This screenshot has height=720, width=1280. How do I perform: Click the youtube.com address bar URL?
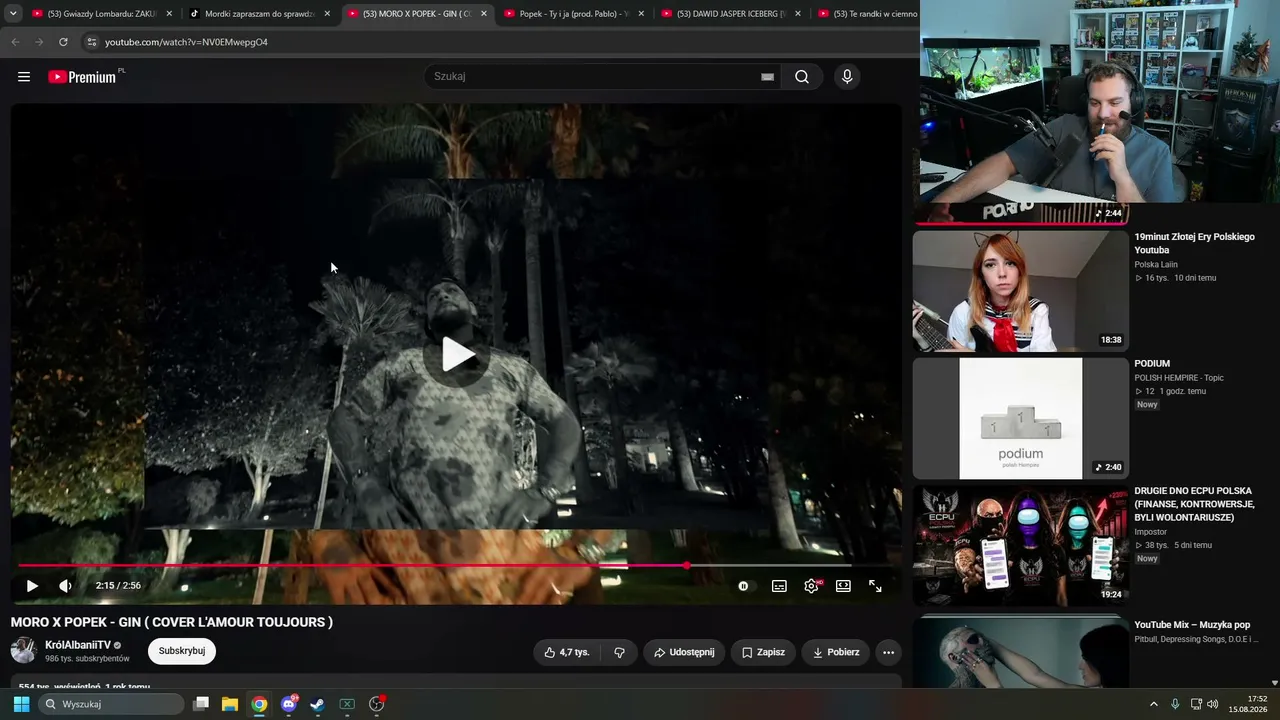186,42
